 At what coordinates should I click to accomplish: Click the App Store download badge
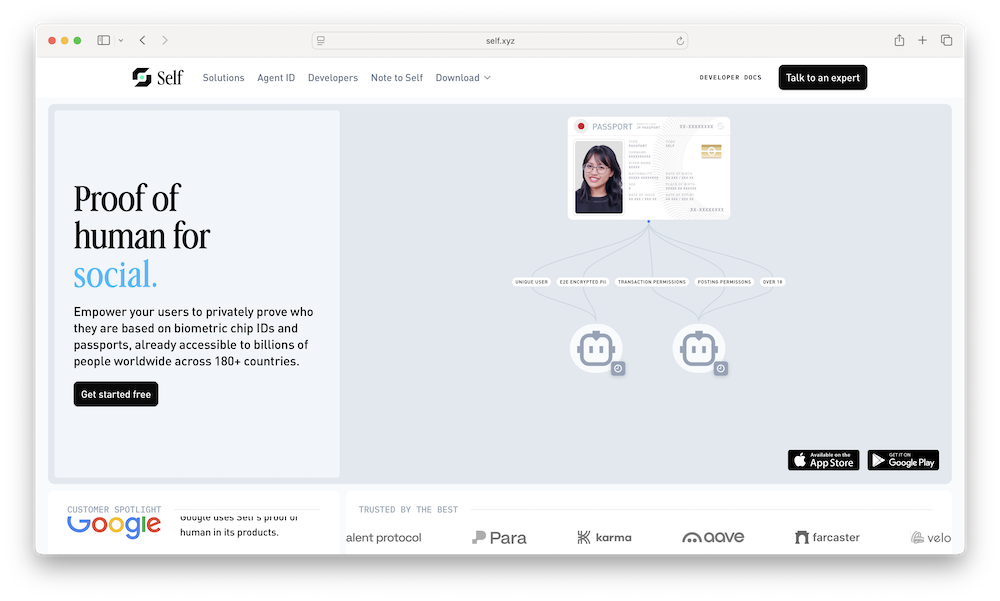(x=823, y=460)
